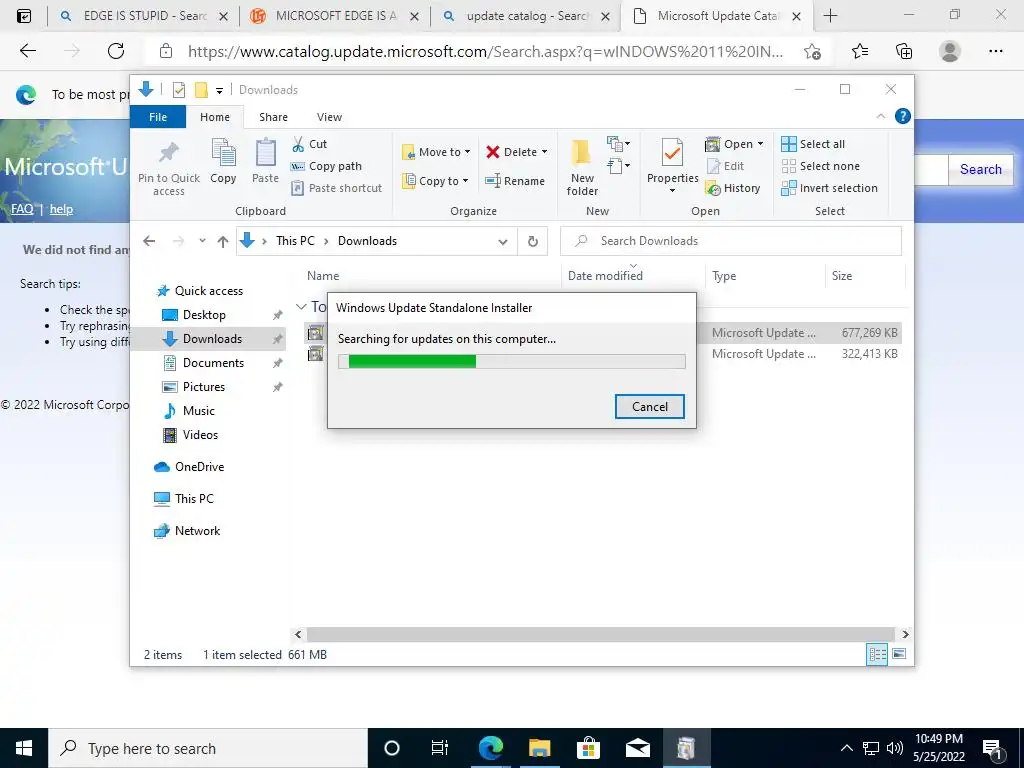Sort by Date modified column
Image resolution: width=1024 pixels, height=768 pixels.
605,276
